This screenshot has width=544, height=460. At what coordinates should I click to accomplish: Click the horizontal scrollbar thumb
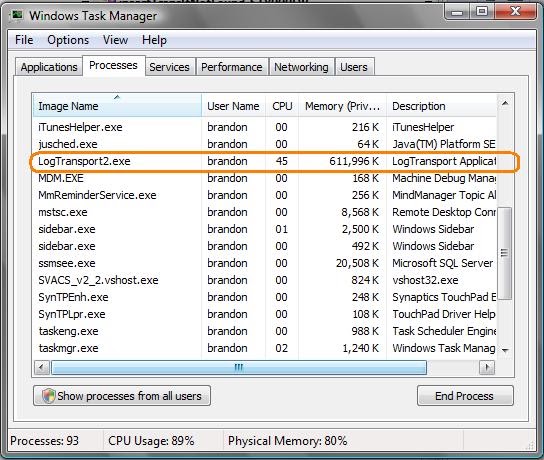click(x=239, y=367)
